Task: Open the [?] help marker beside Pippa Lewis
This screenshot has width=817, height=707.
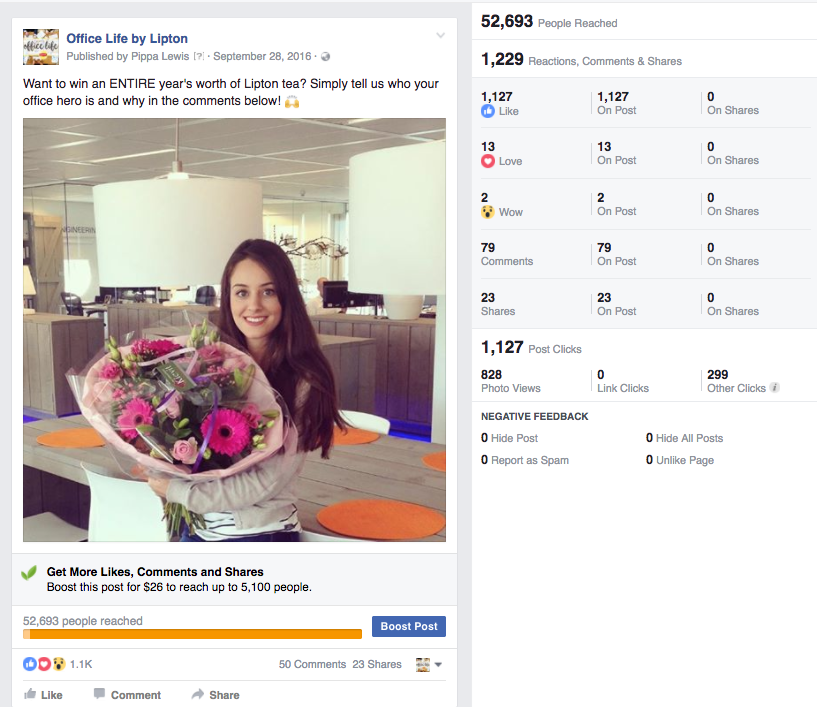Action: click(x=199, y=56)
